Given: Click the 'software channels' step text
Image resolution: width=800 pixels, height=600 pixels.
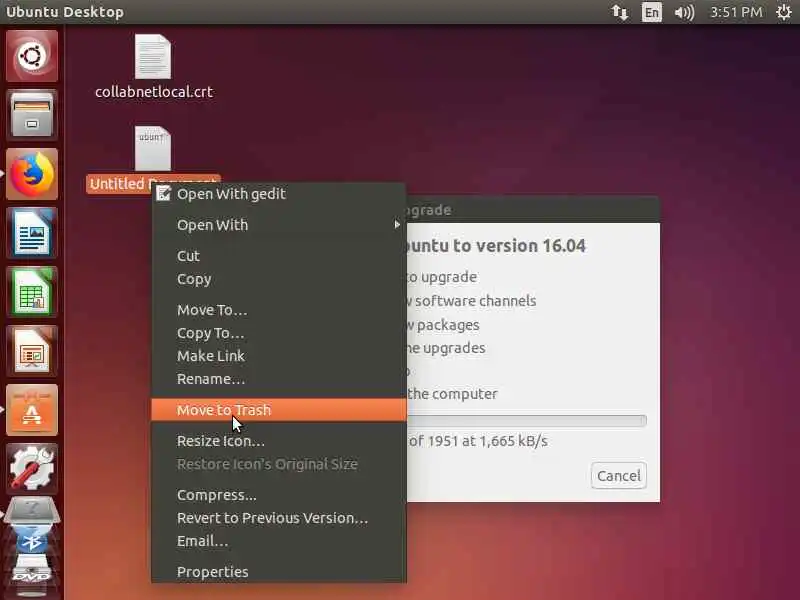Looking at the screenshot, I should pos(476,301).
